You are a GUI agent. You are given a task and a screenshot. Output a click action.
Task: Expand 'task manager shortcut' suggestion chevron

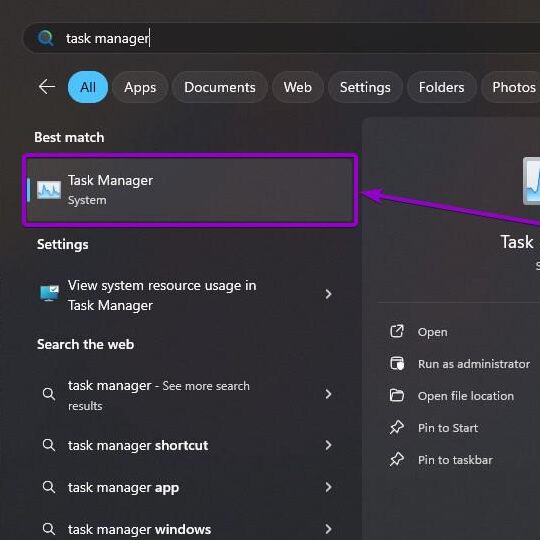click(x=329, y=445)
